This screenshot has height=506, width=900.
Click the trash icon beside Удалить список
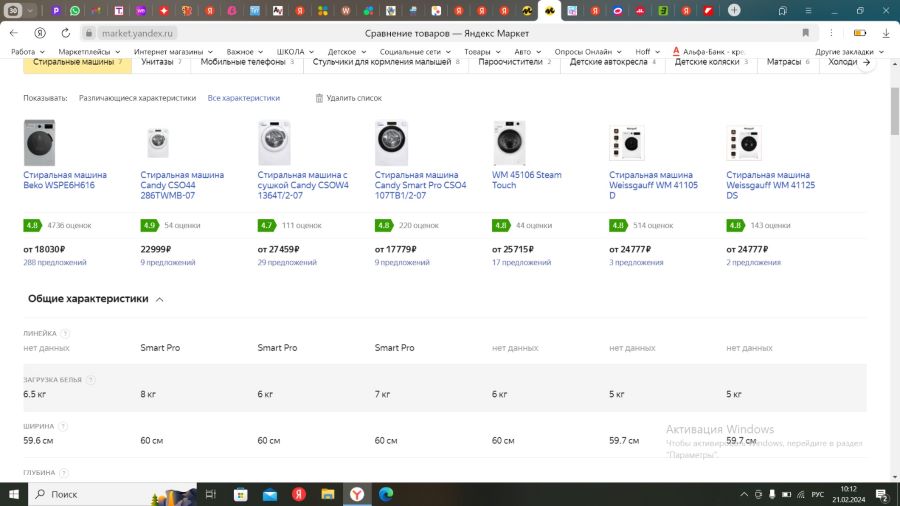(319, 98)
